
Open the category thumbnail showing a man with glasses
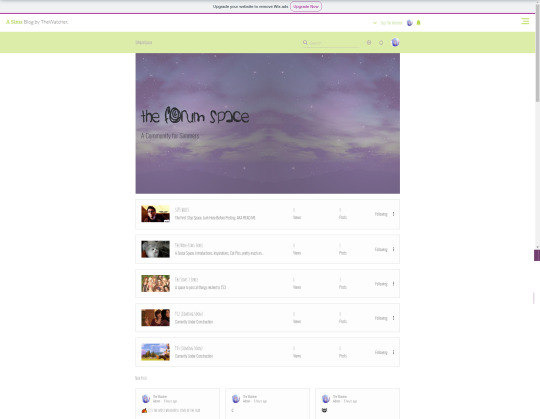point(155,214)
